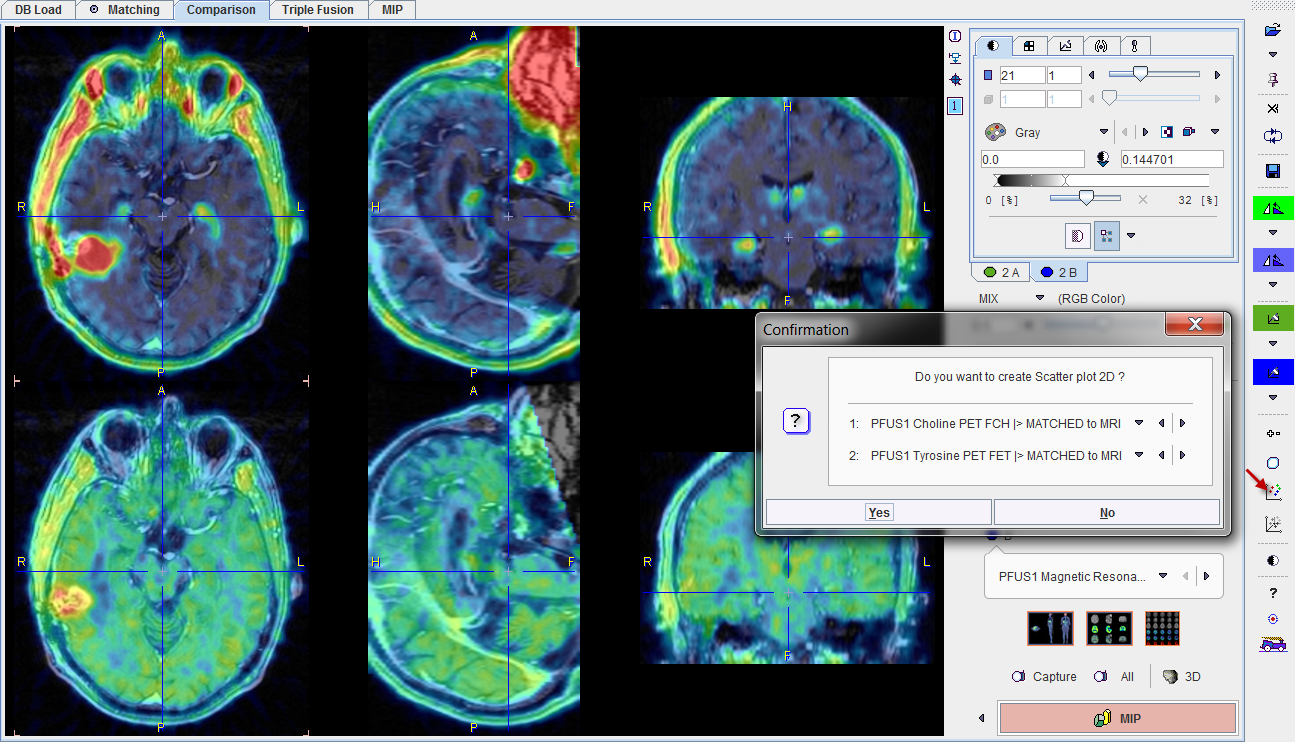The height and width of the screenshot is (742, 1295).
Task: Click the load image folder icon
Action: (1272, 31)
